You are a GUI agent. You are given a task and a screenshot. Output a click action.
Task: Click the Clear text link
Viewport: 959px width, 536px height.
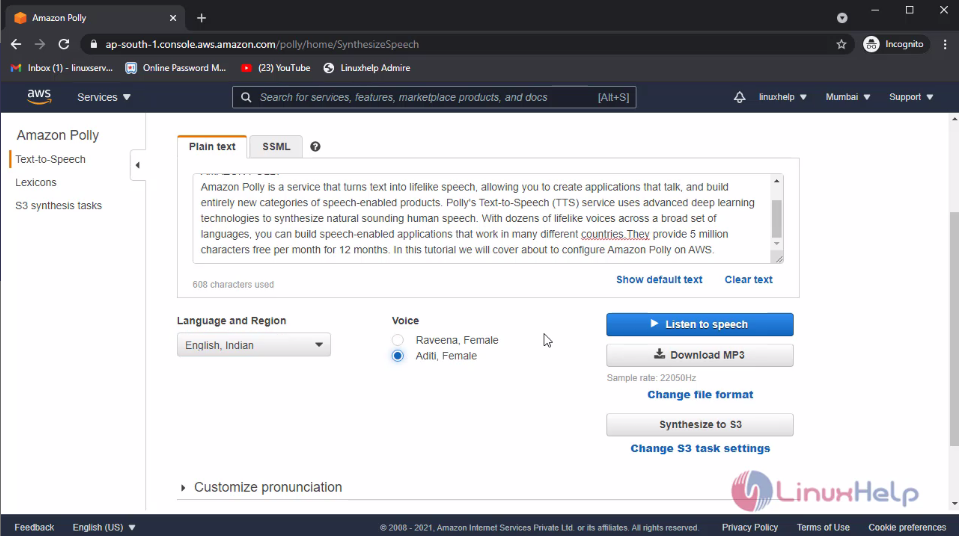point(749,280)
